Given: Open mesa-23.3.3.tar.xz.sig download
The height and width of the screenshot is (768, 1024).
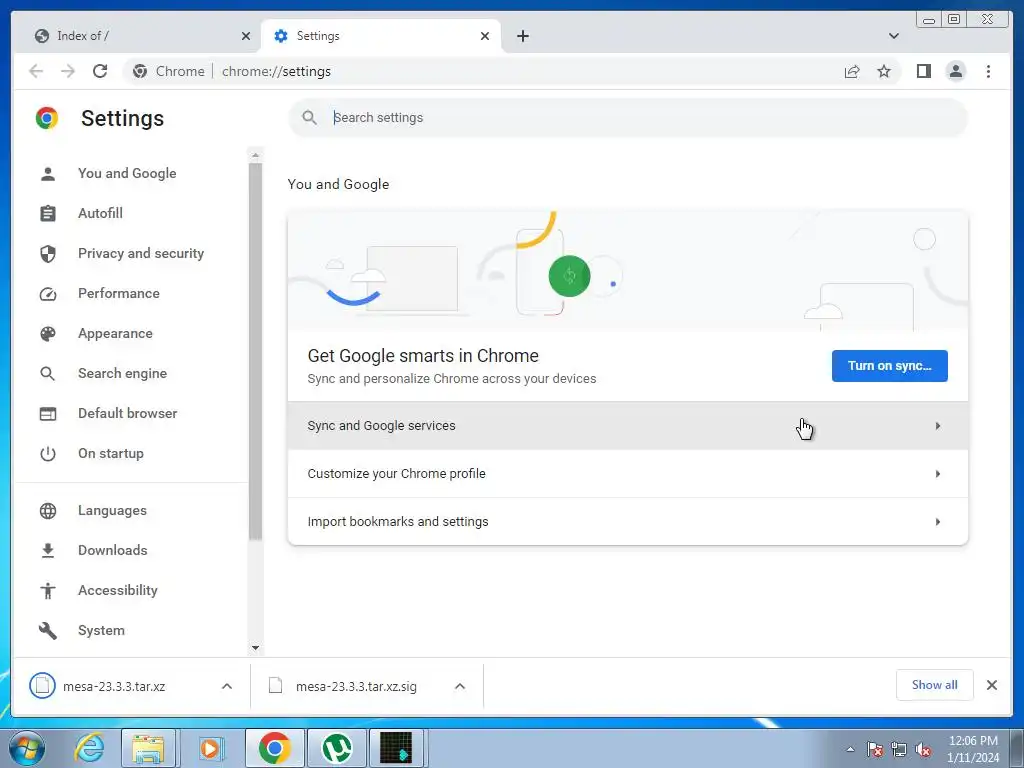Looking at the screenshot, I should point(356,686).
